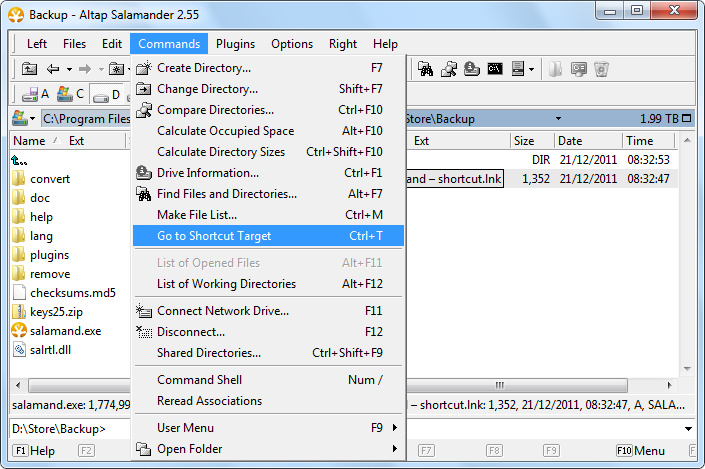The width and height of the screenshot is (705, 469).
Task: Select the shortcut.lnk file row
Action: (x=542, y=179)
